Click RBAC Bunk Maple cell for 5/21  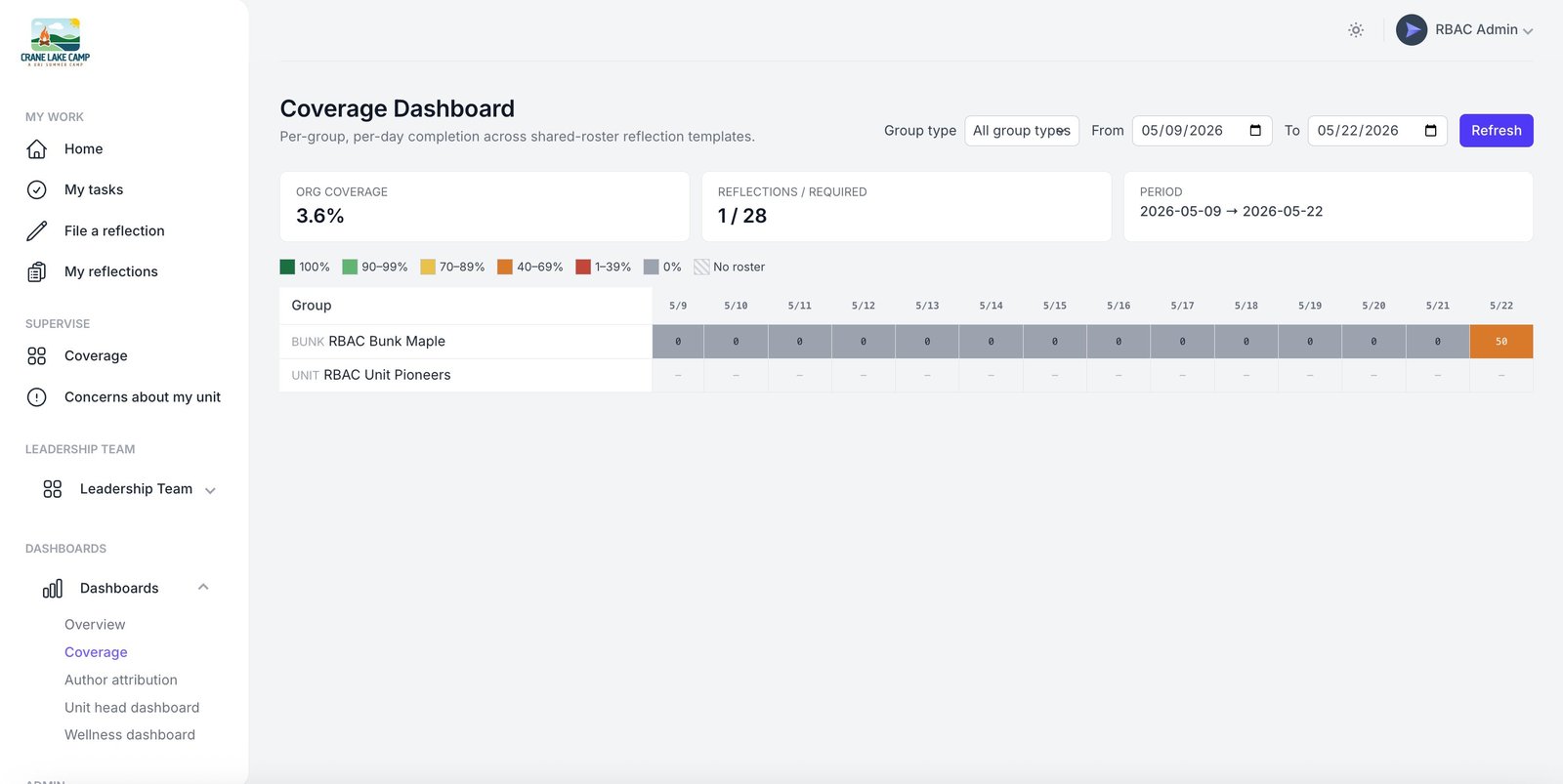point(1438,342)
